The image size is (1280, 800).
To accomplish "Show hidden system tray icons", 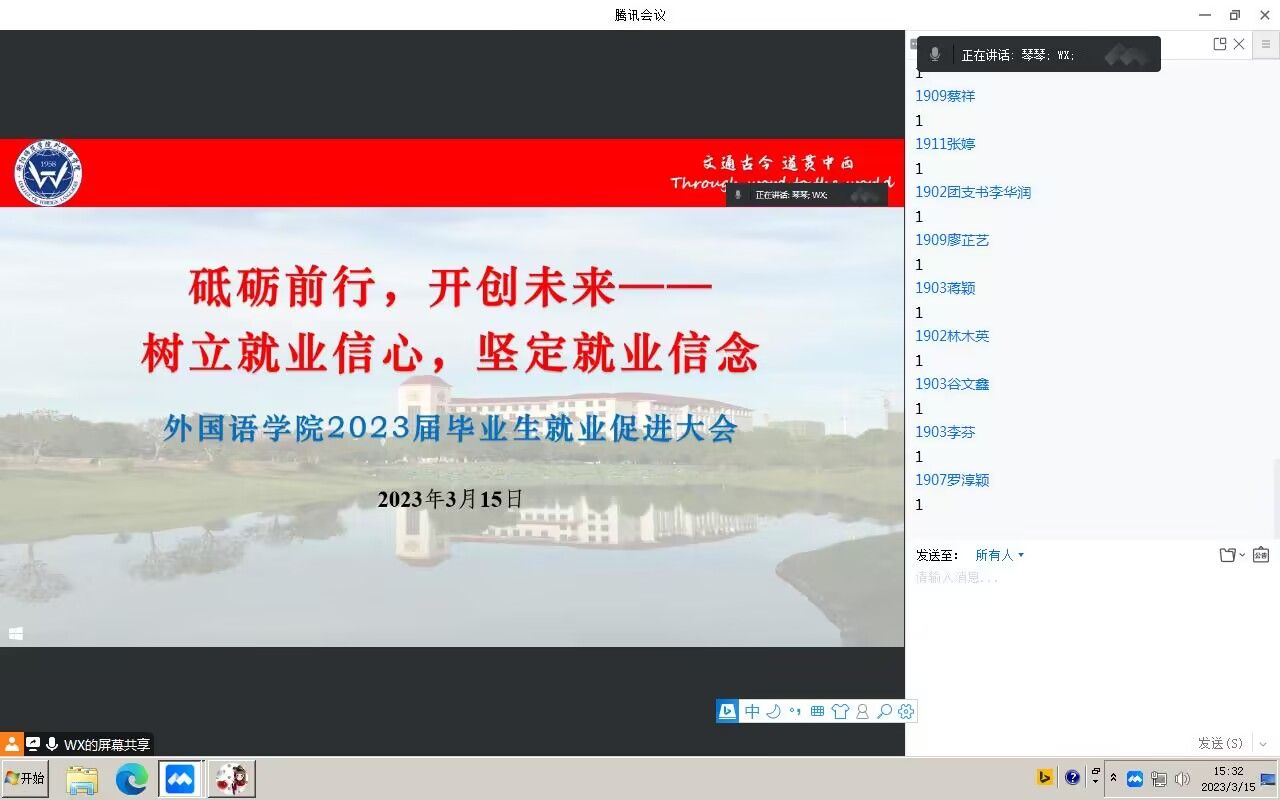I will [x=1113, y=778].
